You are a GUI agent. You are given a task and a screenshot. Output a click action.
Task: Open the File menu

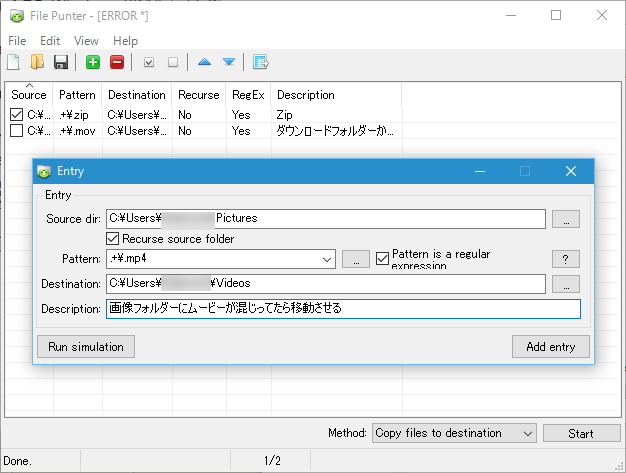17,41
